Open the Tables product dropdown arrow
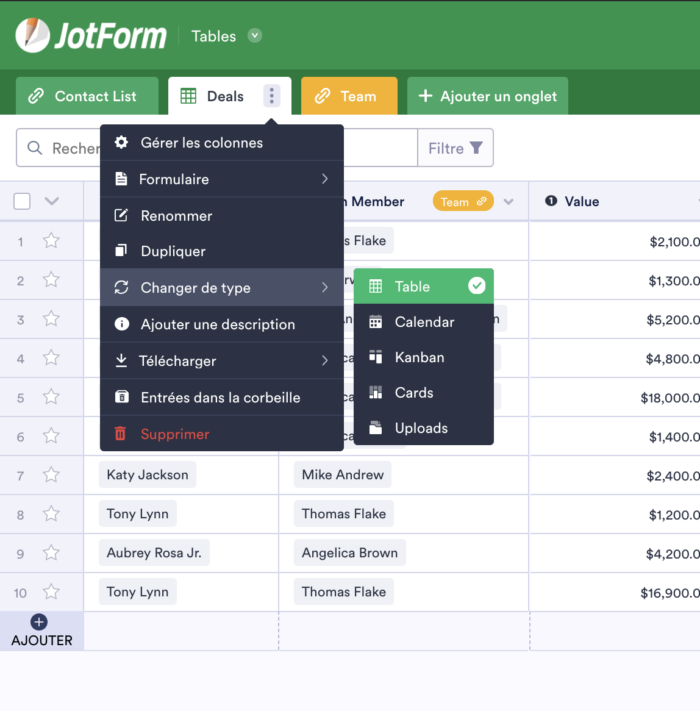 click(x=255, y=35)
